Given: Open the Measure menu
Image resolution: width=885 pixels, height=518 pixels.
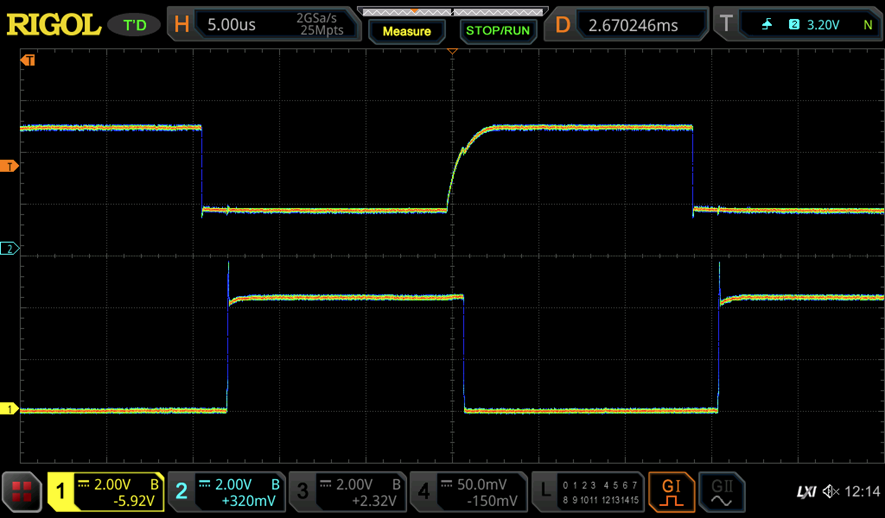Looking at the screenshot, I should (407, 31).
